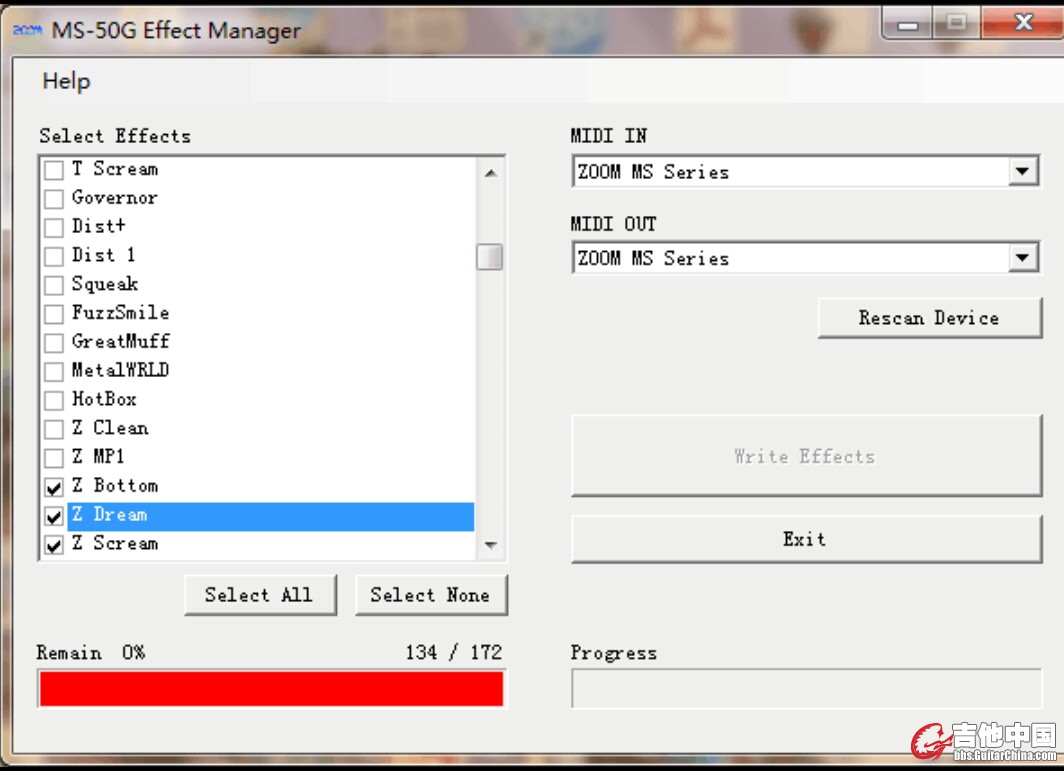Toggle the Squeak effect checkbox

(54, 284)
